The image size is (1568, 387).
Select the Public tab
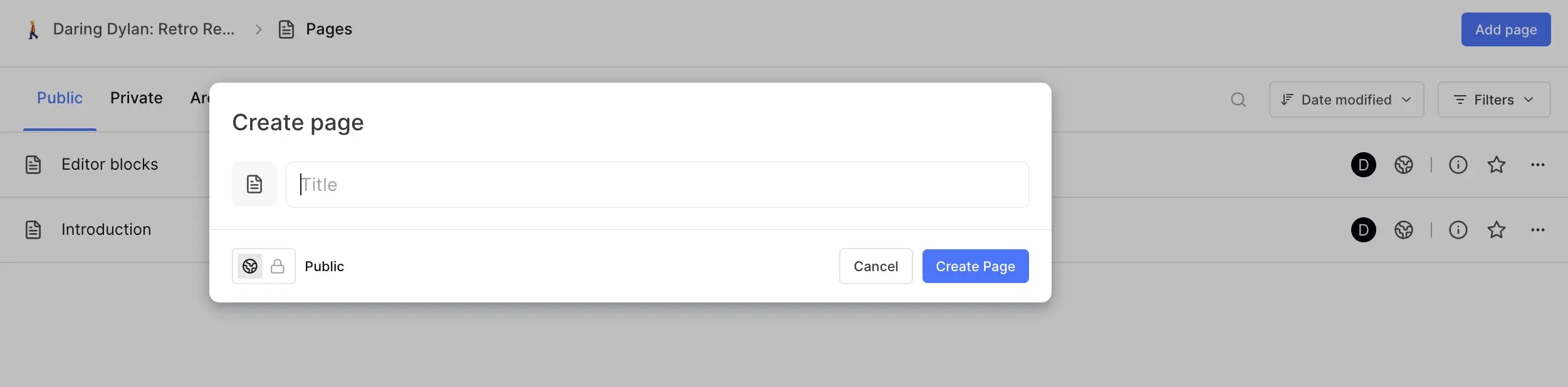pos(60,98)
